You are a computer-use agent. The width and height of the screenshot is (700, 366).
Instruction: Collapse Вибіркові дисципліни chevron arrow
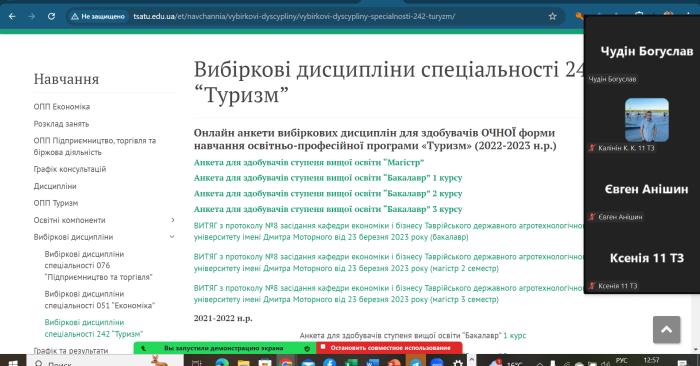pyautogui.click(x=172, y=237)
